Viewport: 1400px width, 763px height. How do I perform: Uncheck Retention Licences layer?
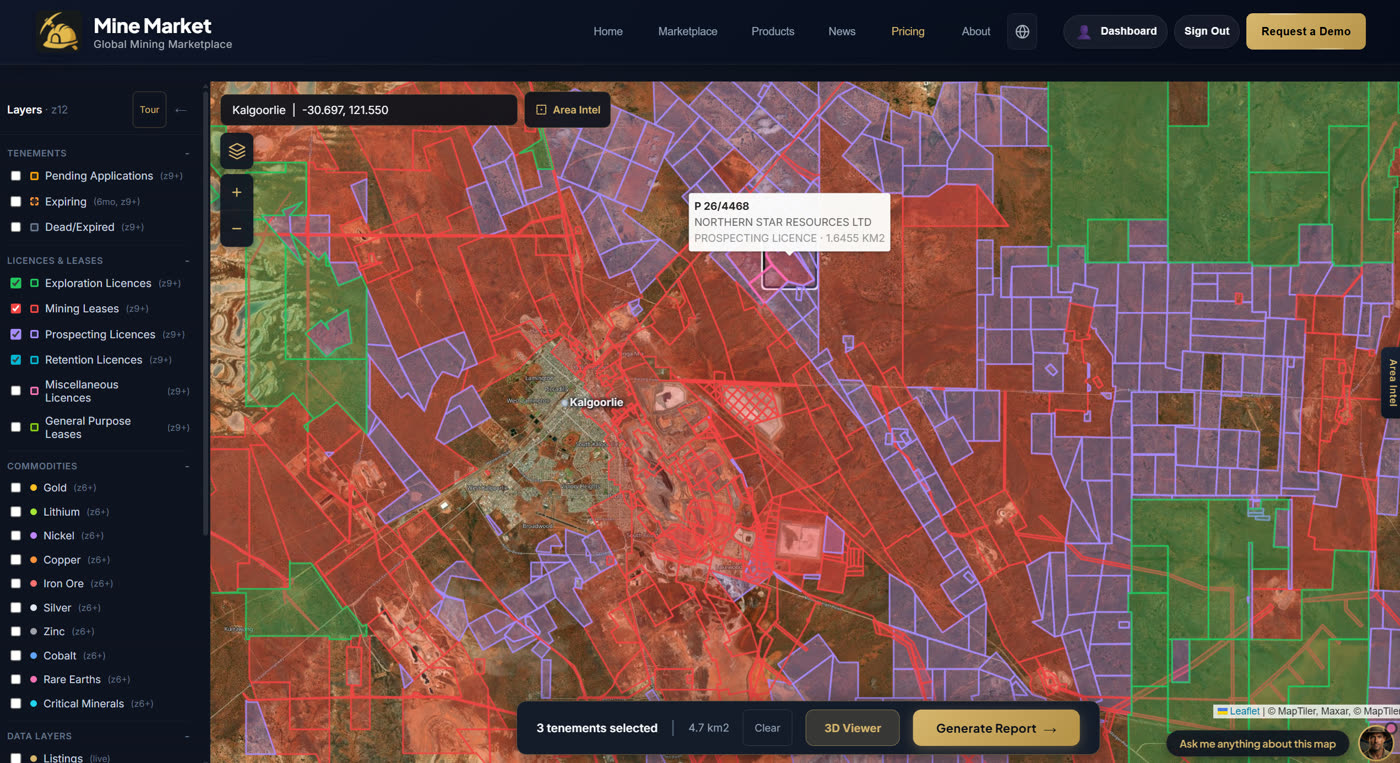pos(16,360)
